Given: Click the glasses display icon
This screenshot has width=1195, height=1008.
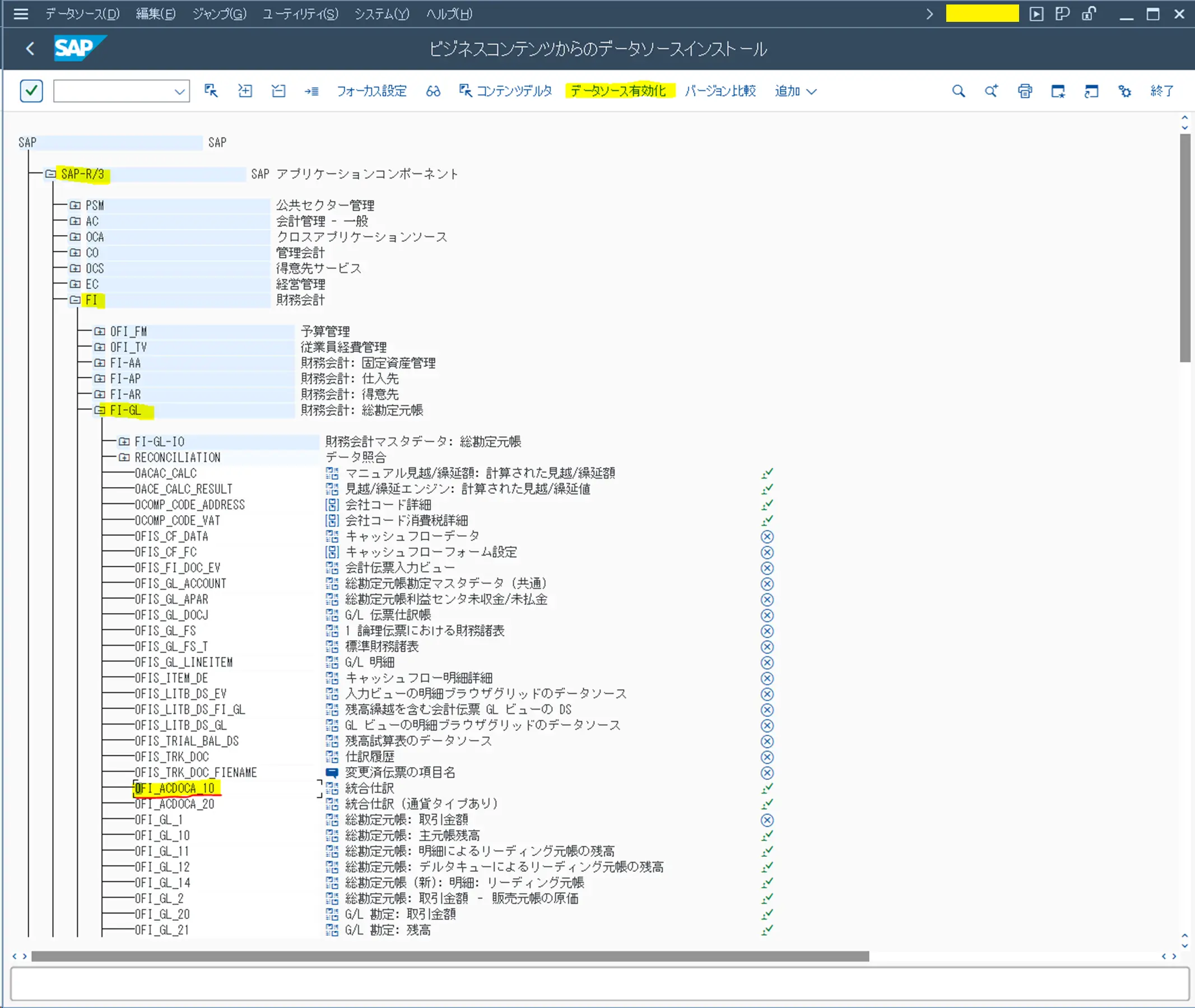Looking at the screenshot, I should tap(434, 91).
